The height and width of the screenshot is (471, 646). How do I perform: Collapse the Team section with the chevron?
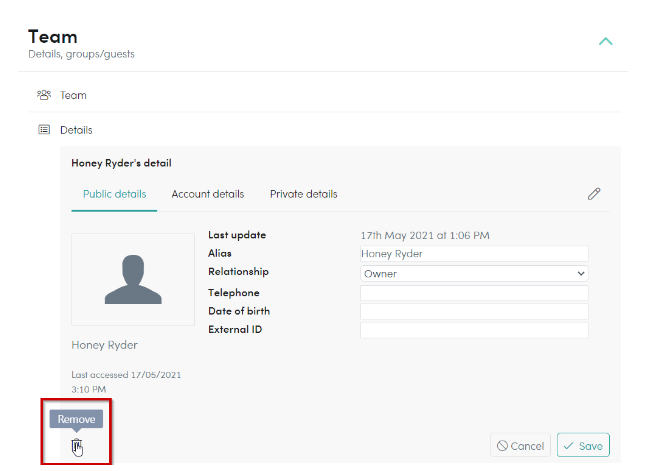(605, 41)
